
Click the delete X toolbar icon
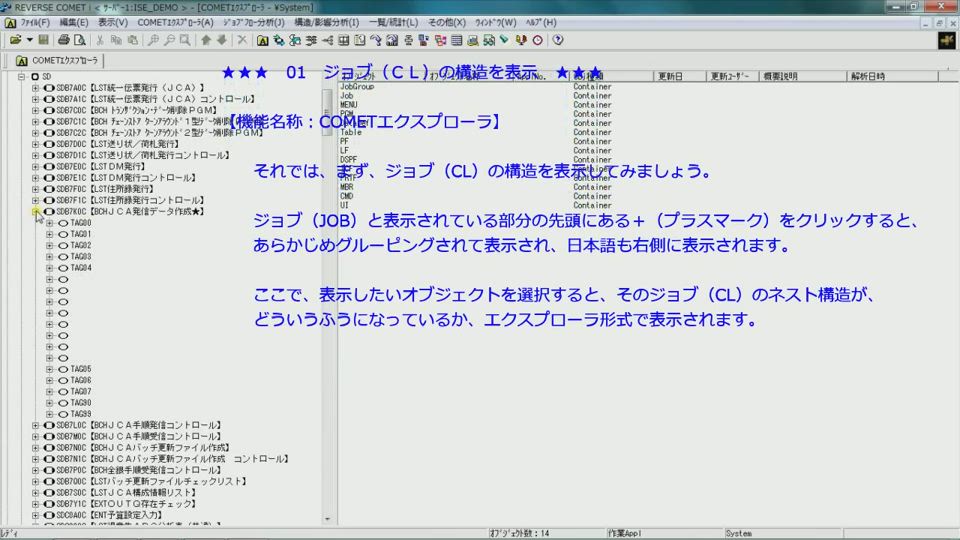(x=242, y=40)
